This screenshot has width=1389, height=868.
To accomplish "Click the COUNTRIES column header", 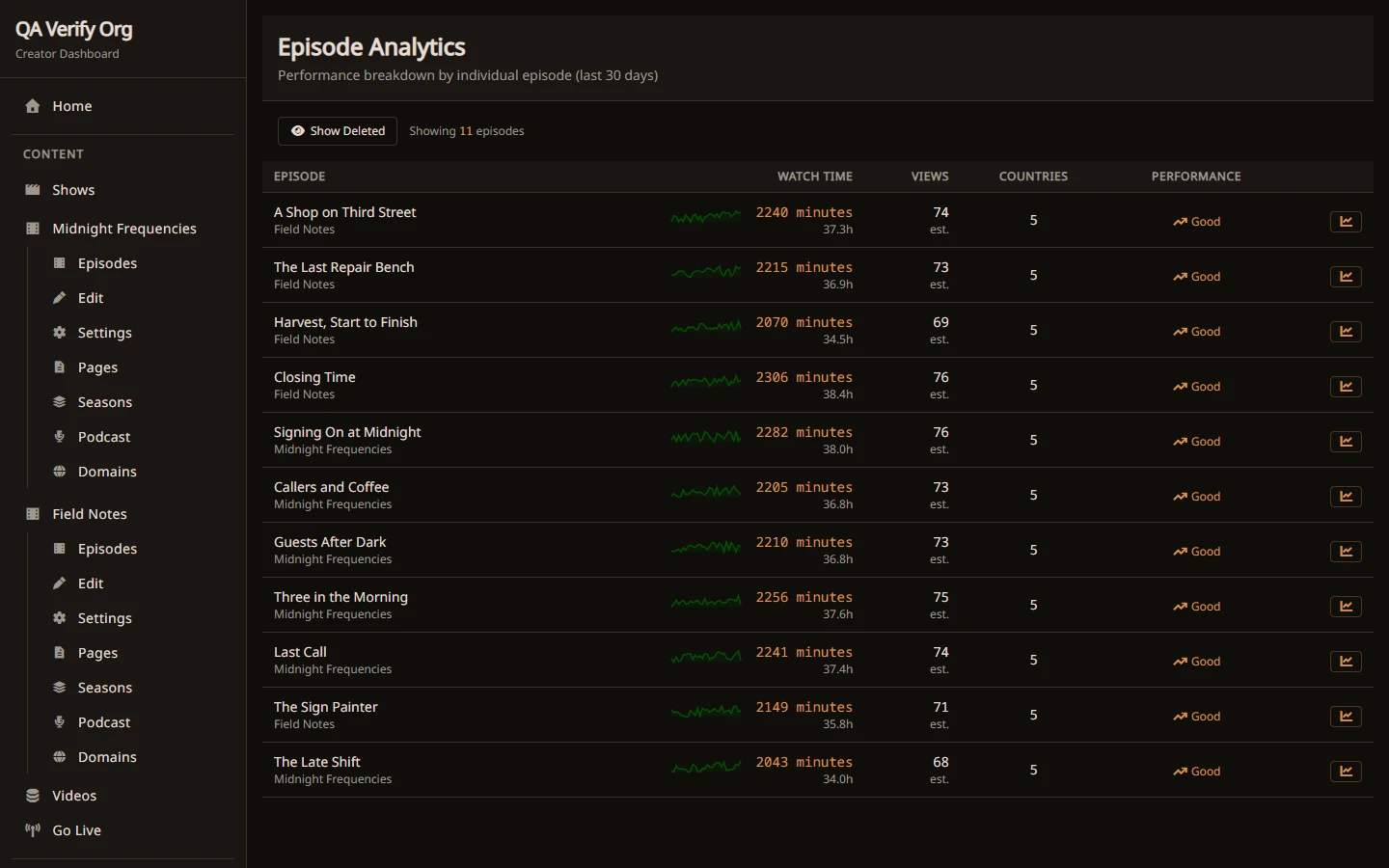I will pos(1033,176).
